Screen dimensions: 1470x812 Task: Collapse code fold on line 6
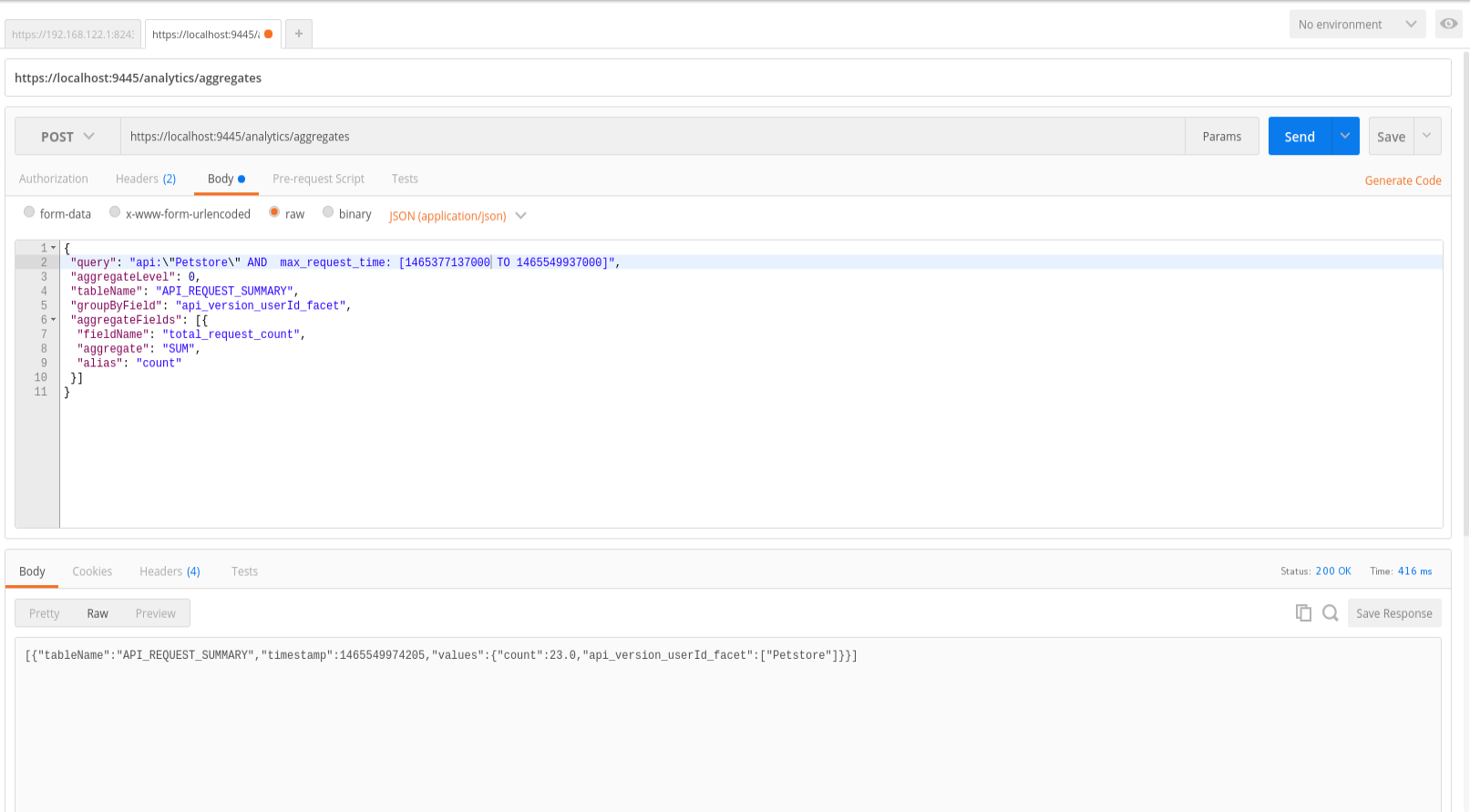click(x=54, y=320)
